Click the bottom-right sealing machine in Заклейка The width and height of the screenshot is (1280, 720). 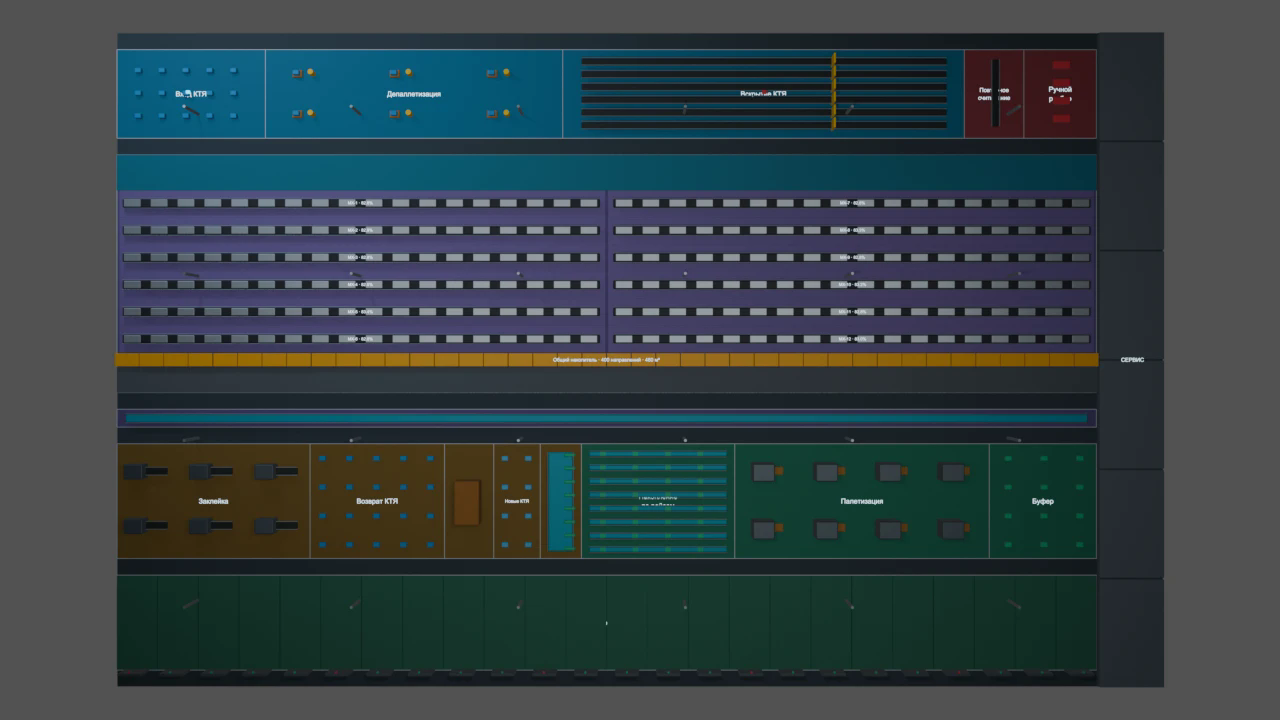pyautogui.click(x=275, y=525)
